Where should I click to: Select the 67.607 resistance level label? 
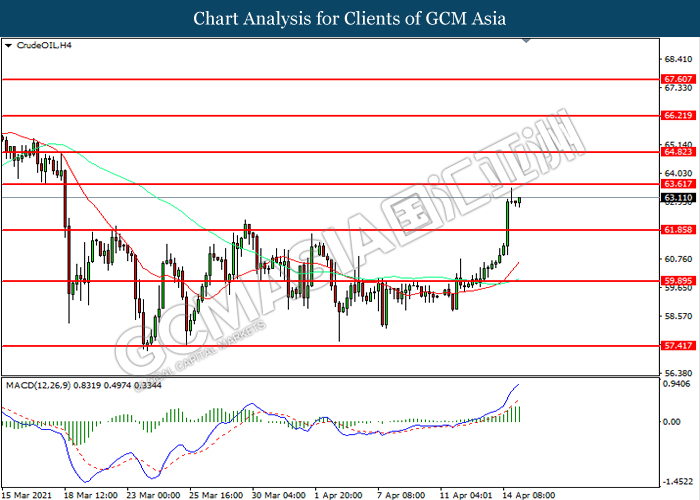coord(678,79)
